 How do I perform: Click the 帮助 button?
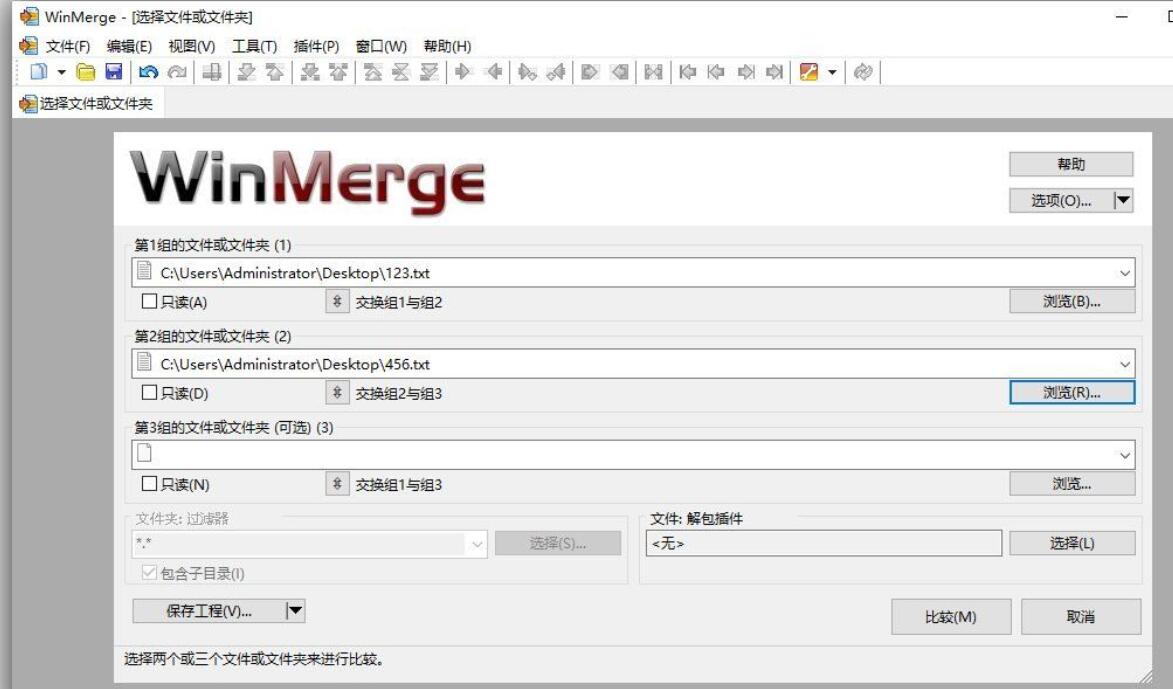coord(1071,164)
